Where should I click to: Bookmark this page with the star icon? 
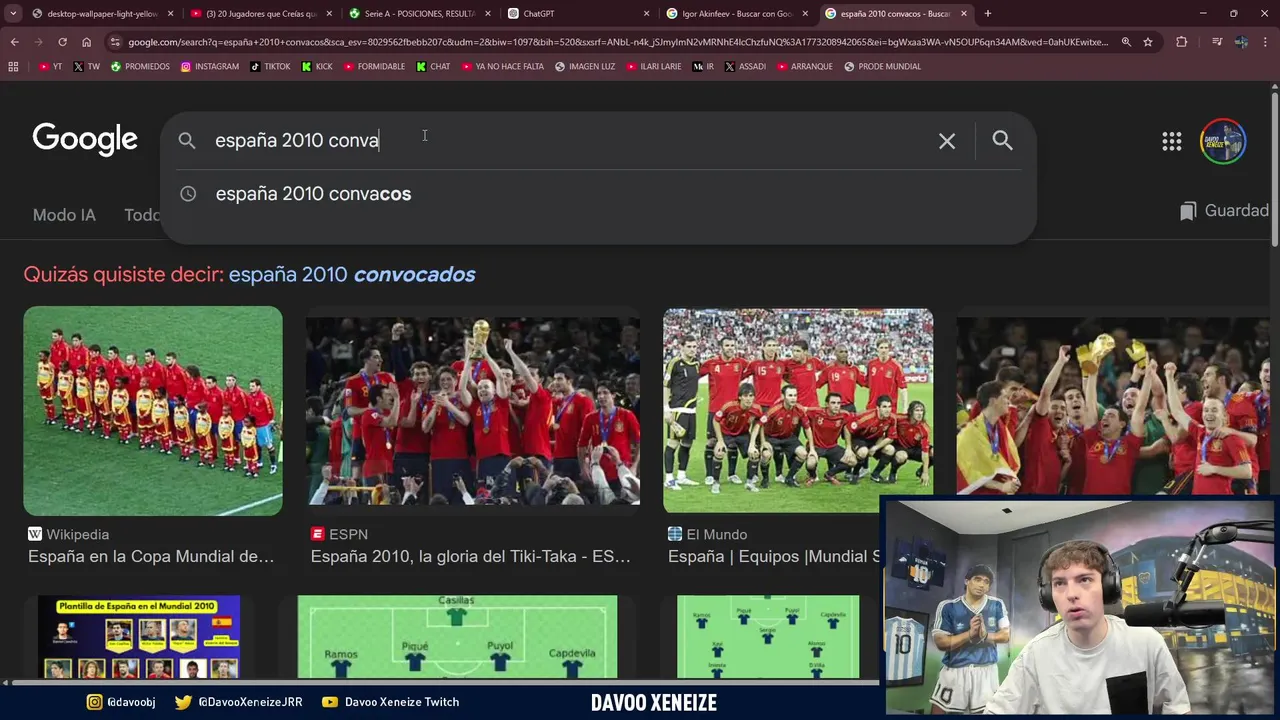1148,42
